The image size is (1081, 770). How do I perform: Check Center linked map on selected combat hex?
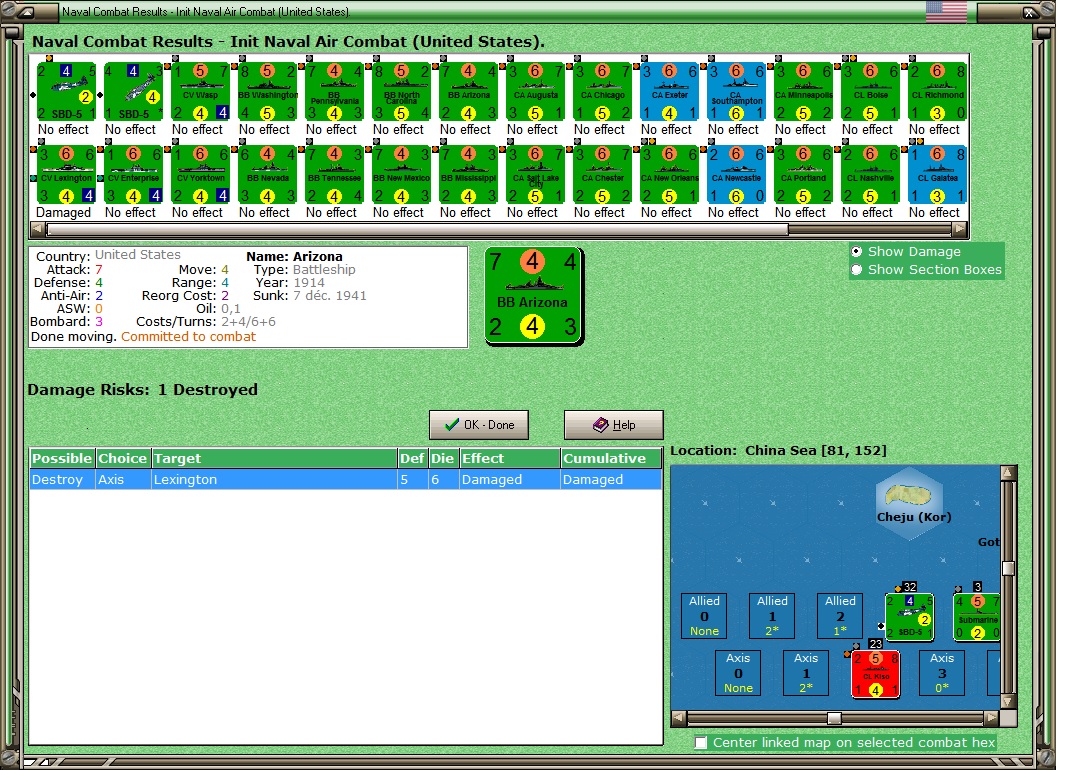701,742
